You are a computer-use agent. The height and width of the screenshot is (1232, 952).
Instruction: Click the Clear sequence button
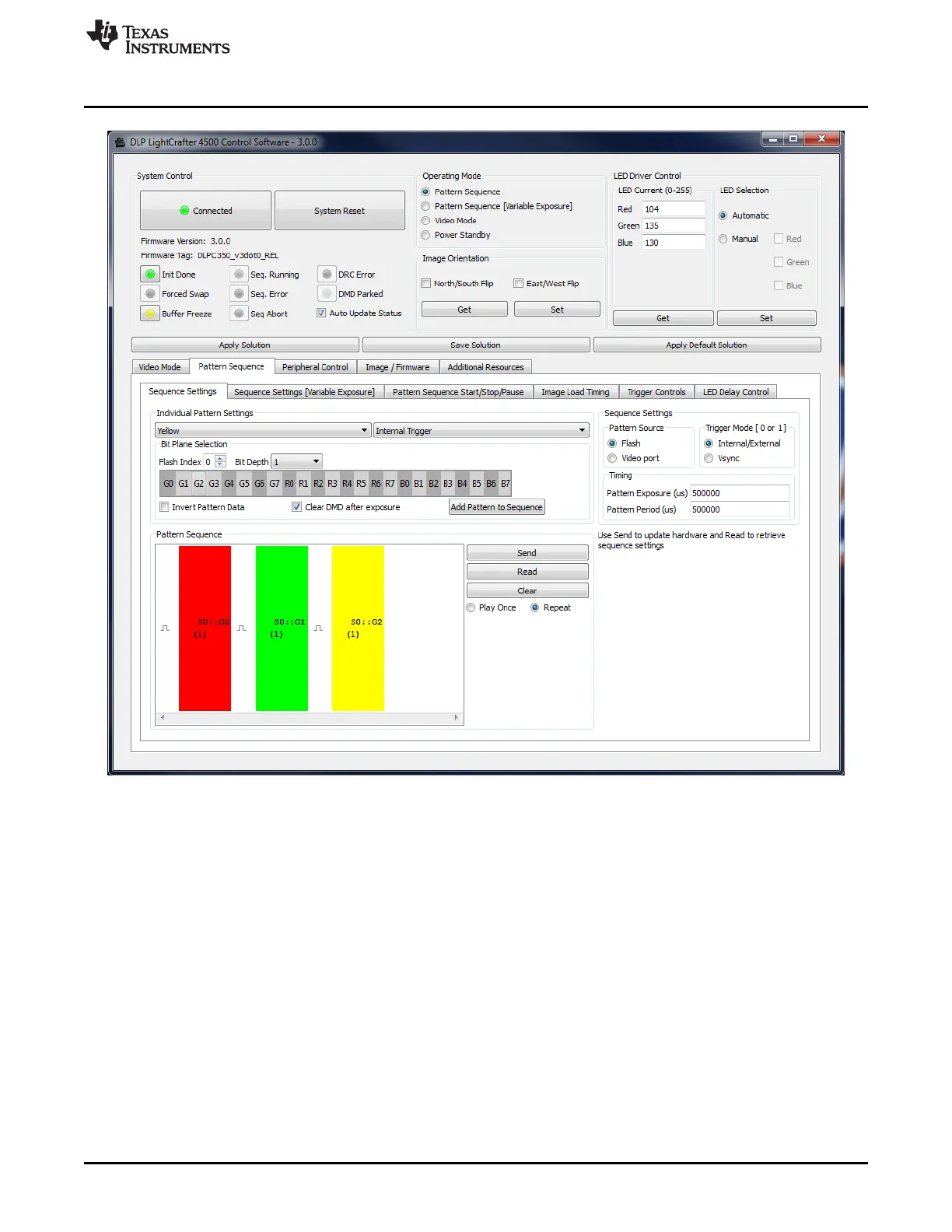pos(527,590)
